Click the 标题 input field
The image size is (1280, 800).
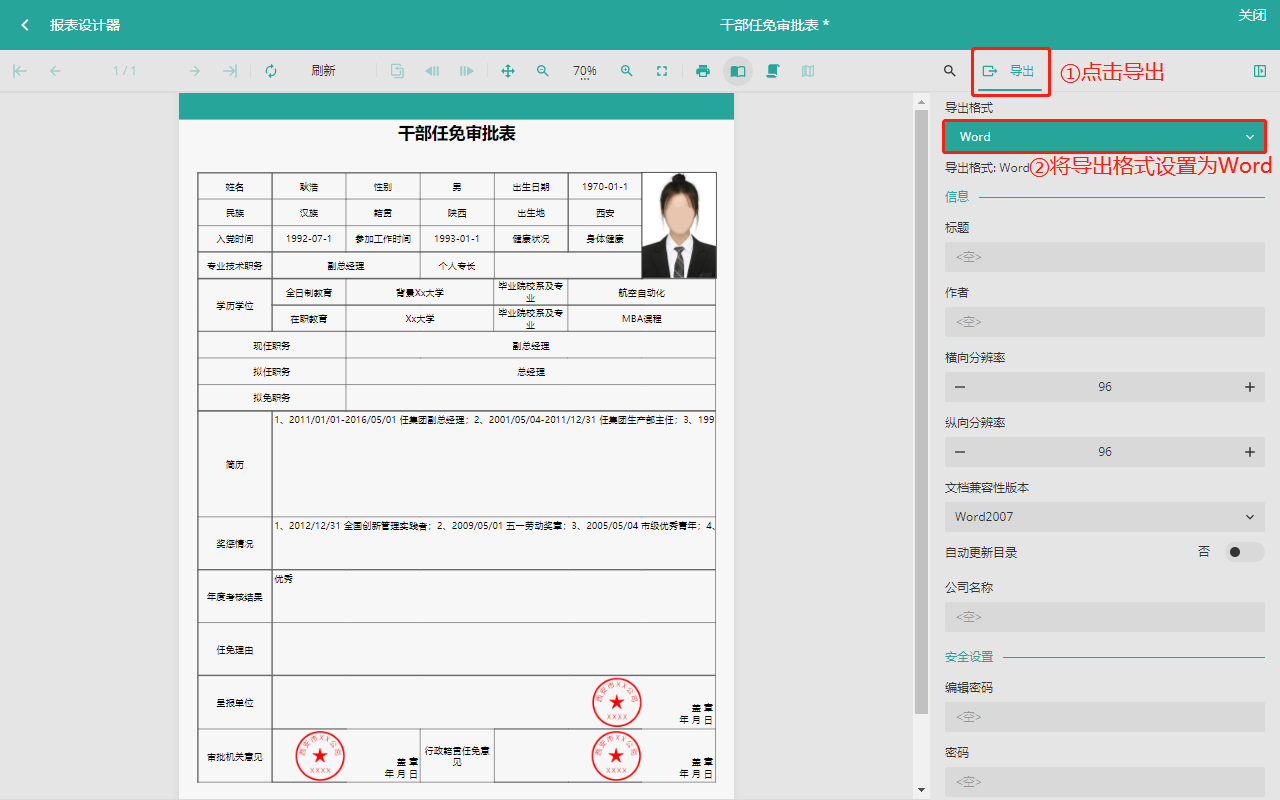point(1104,257)
